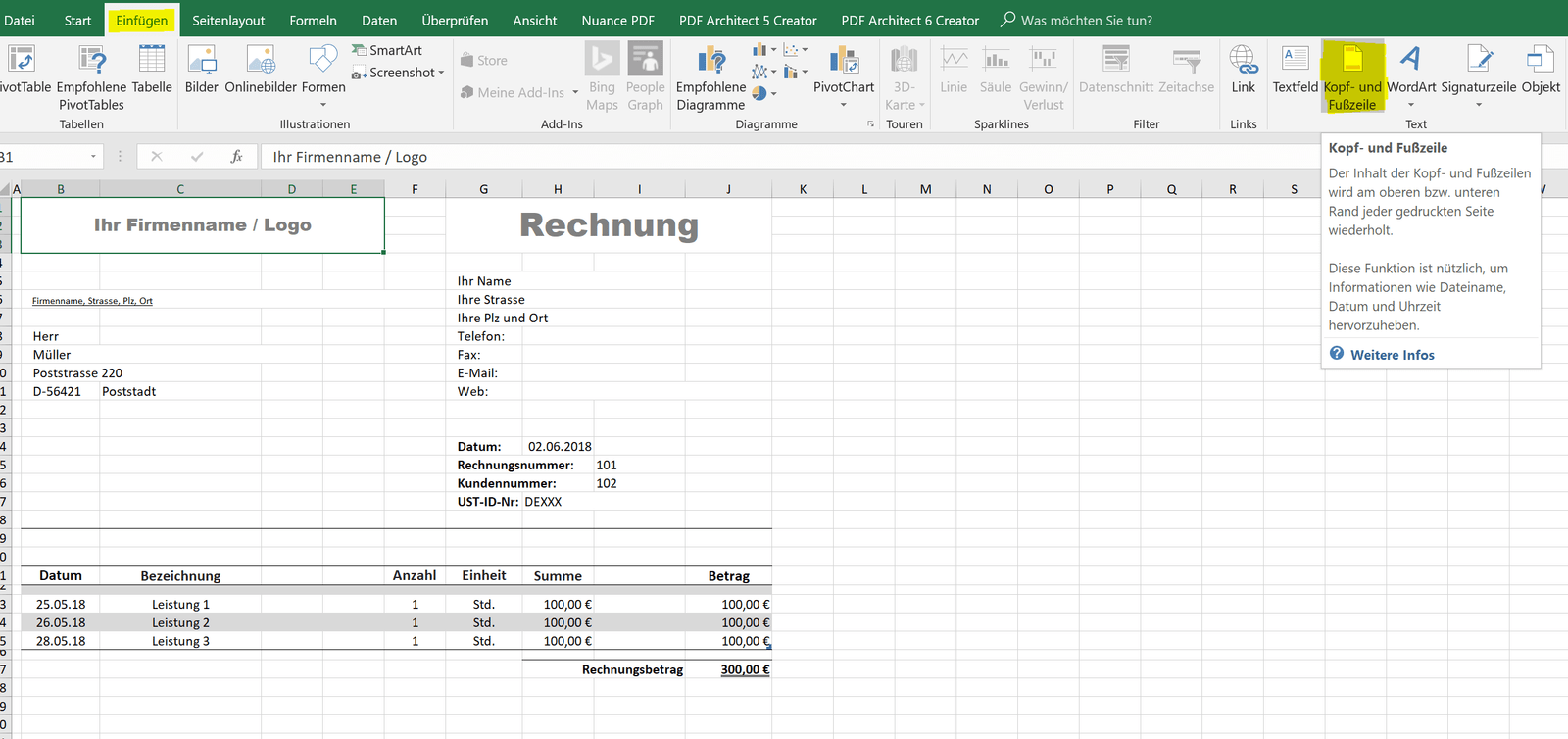Select the date cell 02.06.2018
This screenshot has width=1568, height=739.
point(560,446)
